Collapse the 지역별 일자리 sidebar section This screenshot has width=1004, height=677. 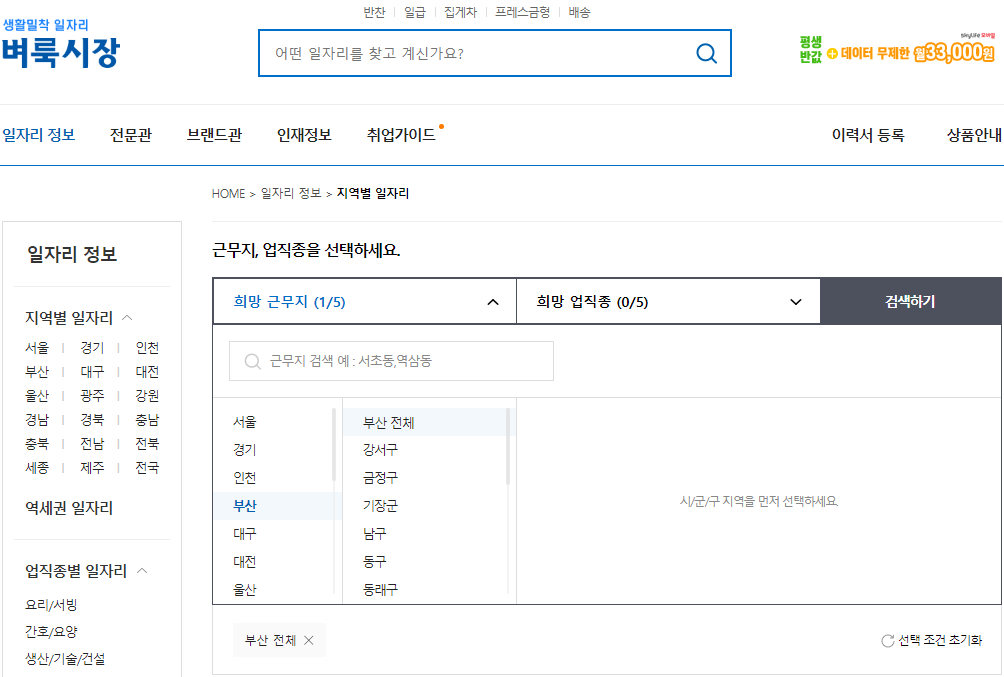(126, 317)
